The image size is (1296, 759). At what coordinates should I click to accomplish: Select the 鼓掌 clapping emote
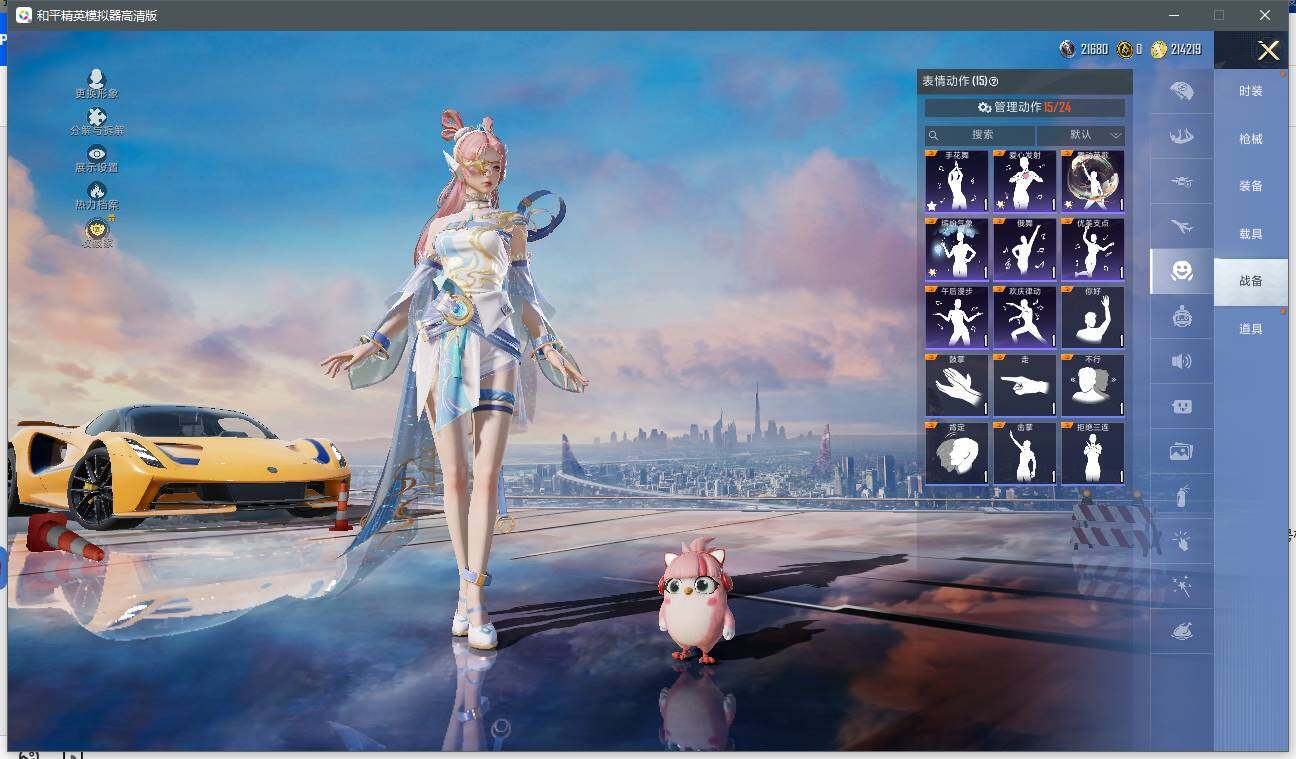pyautogui.click(x=957, y=385)
